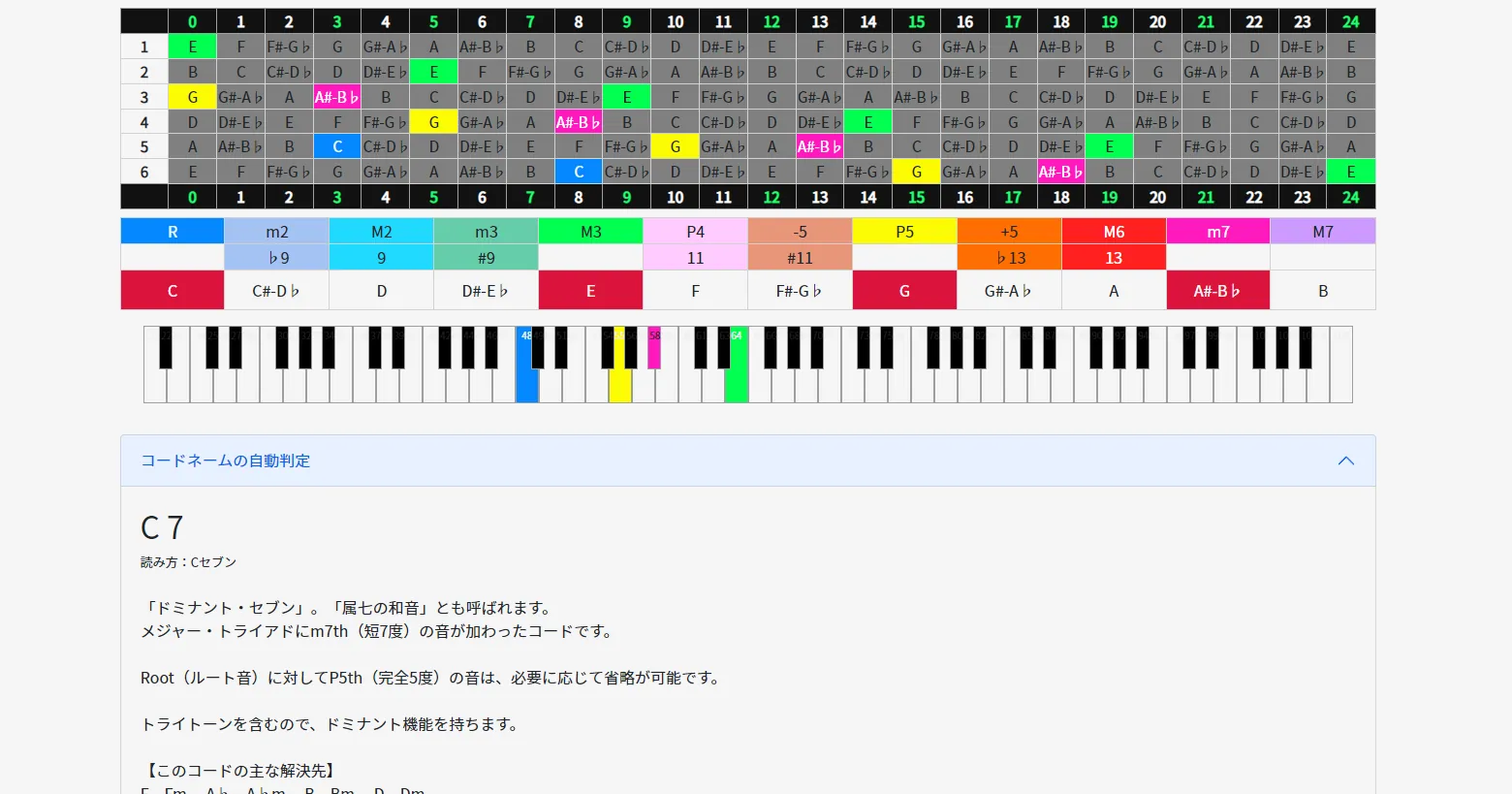The width and height of the screenshot is (1512, 794).
Task: Collapse the chord auto-detection panel chevron
Action: [x=1345, y=461]
